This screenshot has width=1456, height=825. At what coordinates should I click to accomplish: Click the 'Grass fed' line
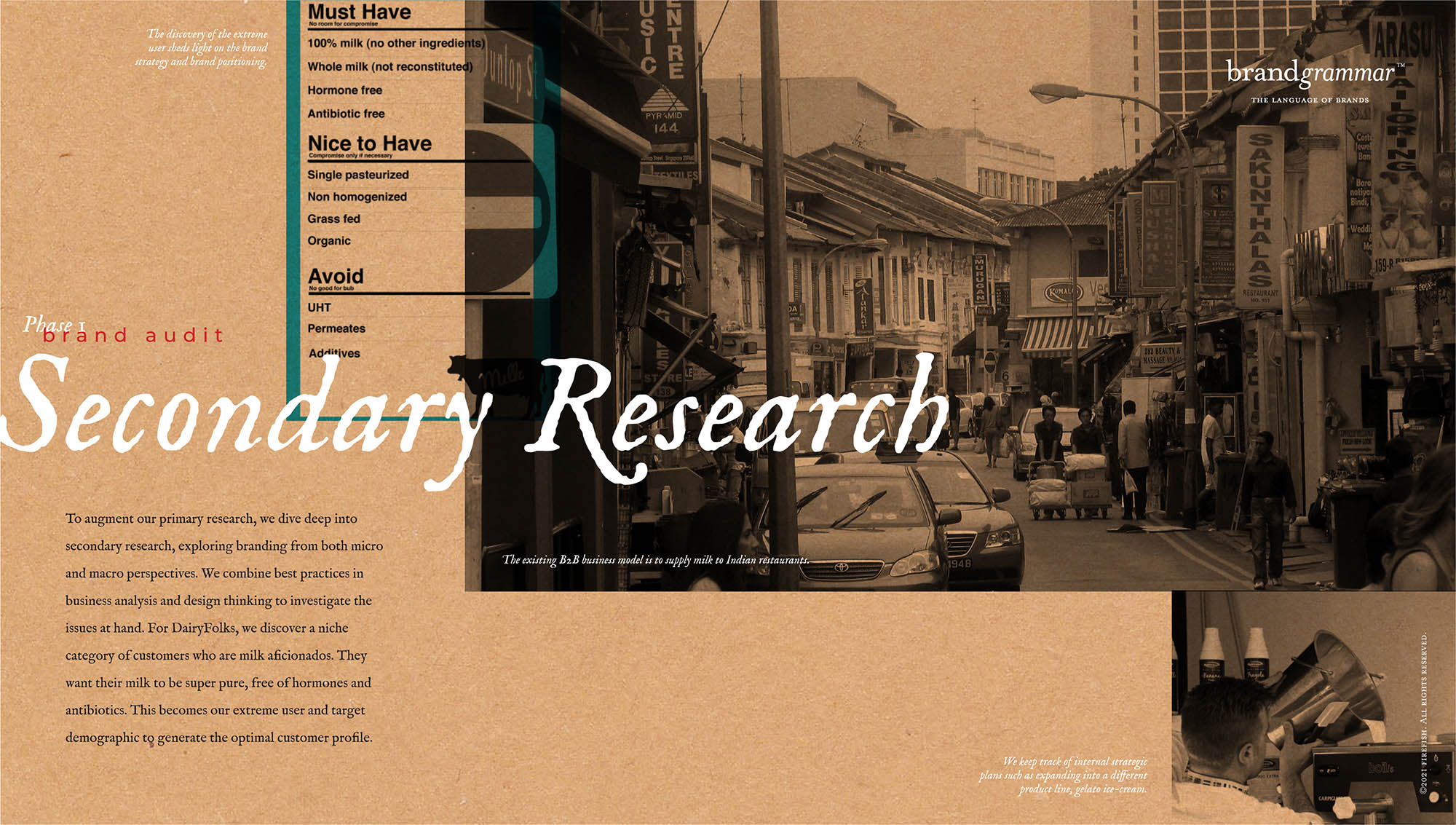pyautogui.click(x=333, y=218)
